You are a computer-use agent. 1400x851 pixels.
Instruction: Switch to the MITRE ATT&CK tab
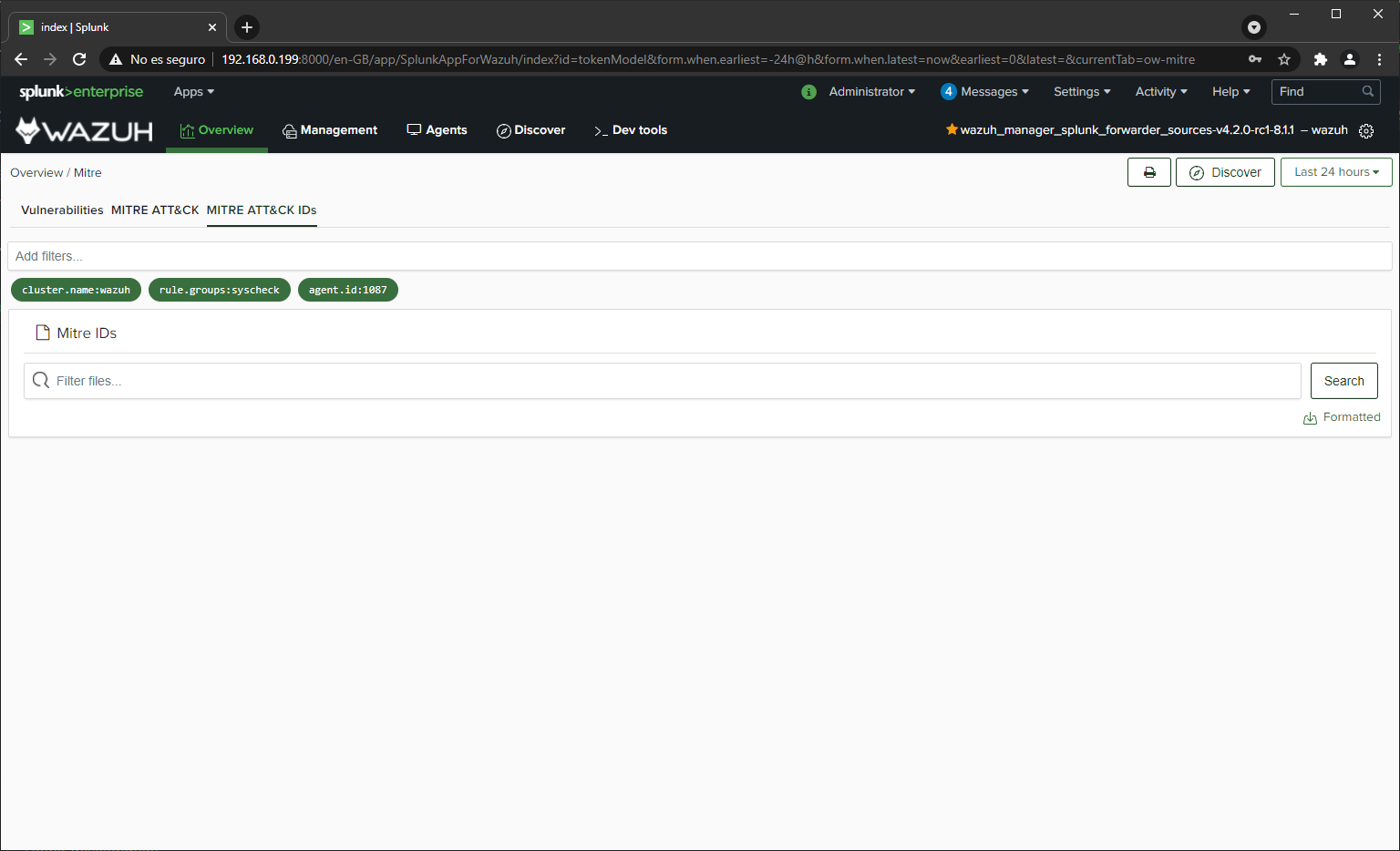154,210
